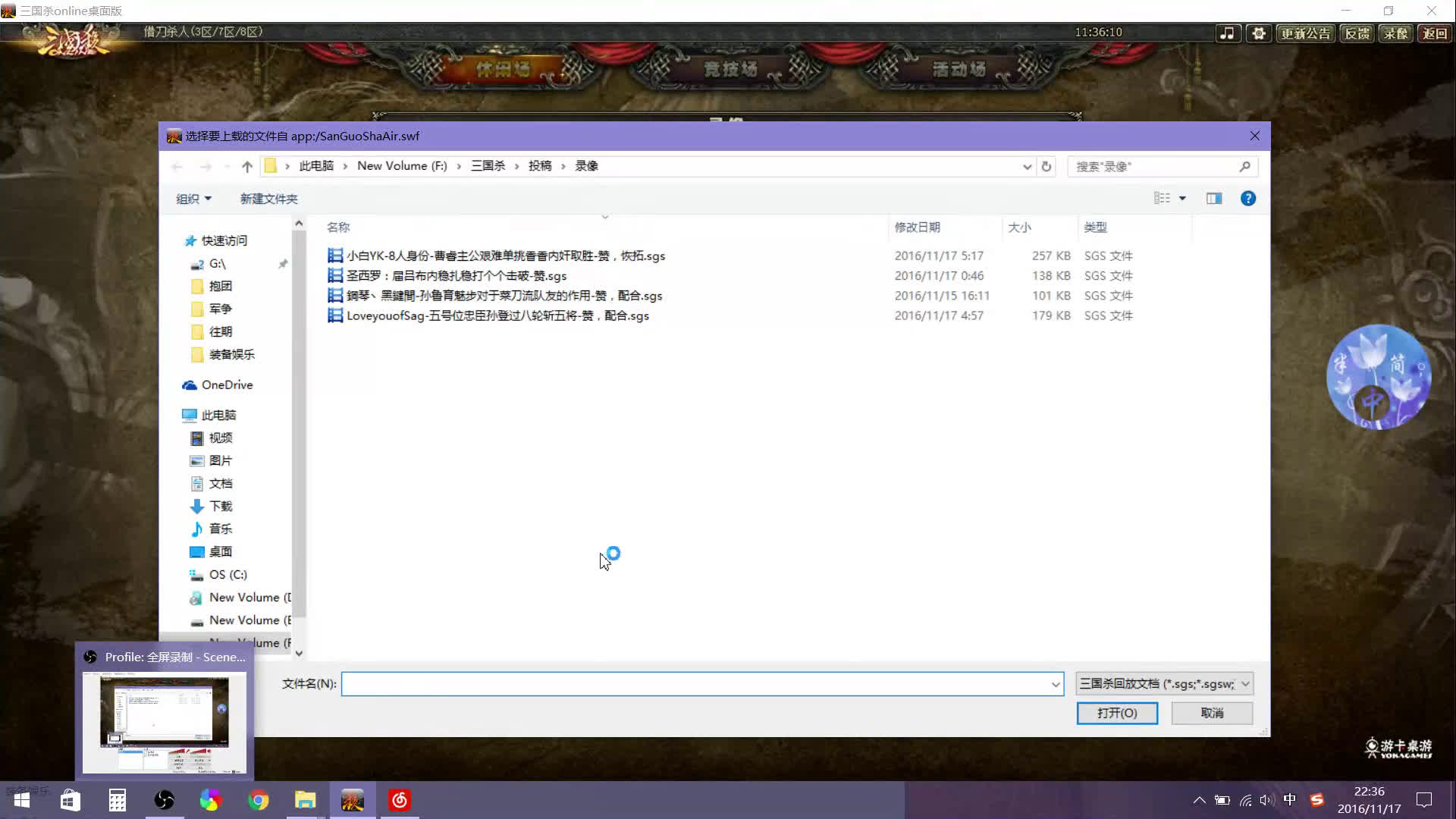Navigate back in file dialog
Viewport: 1456px width, 819px height.
tap(177, 167)
